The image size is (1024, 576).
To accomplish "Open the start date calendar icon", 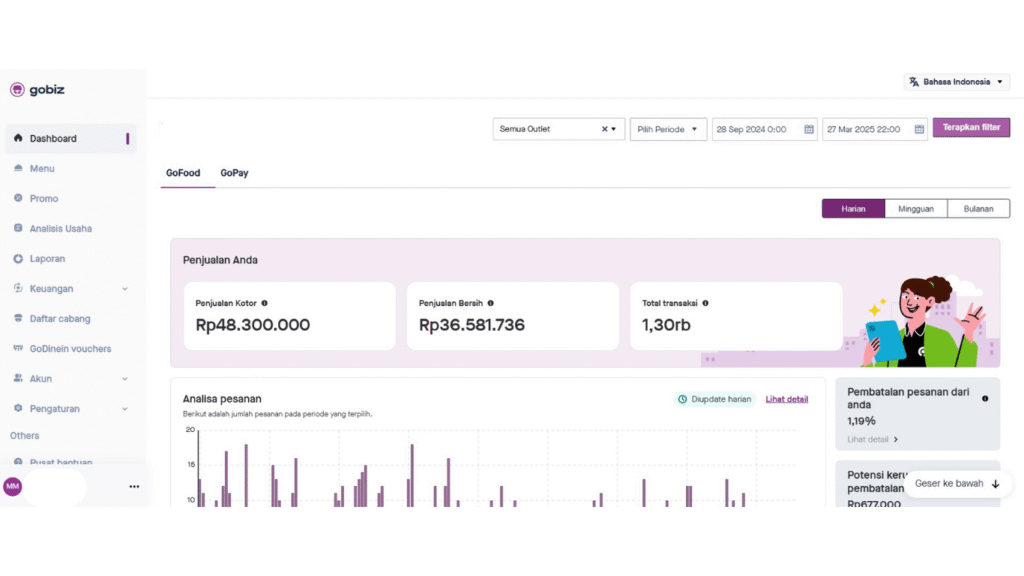I will pyautogui.click(x=809, y=129).
